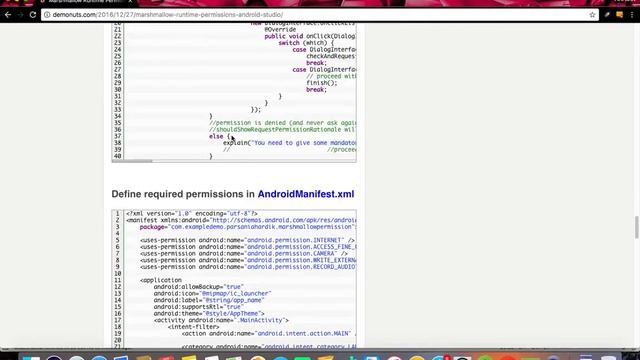Click the '//permission is denied' comment line
Image resolution: width=640 pixels, height=360 pixels.
point(282,123)
